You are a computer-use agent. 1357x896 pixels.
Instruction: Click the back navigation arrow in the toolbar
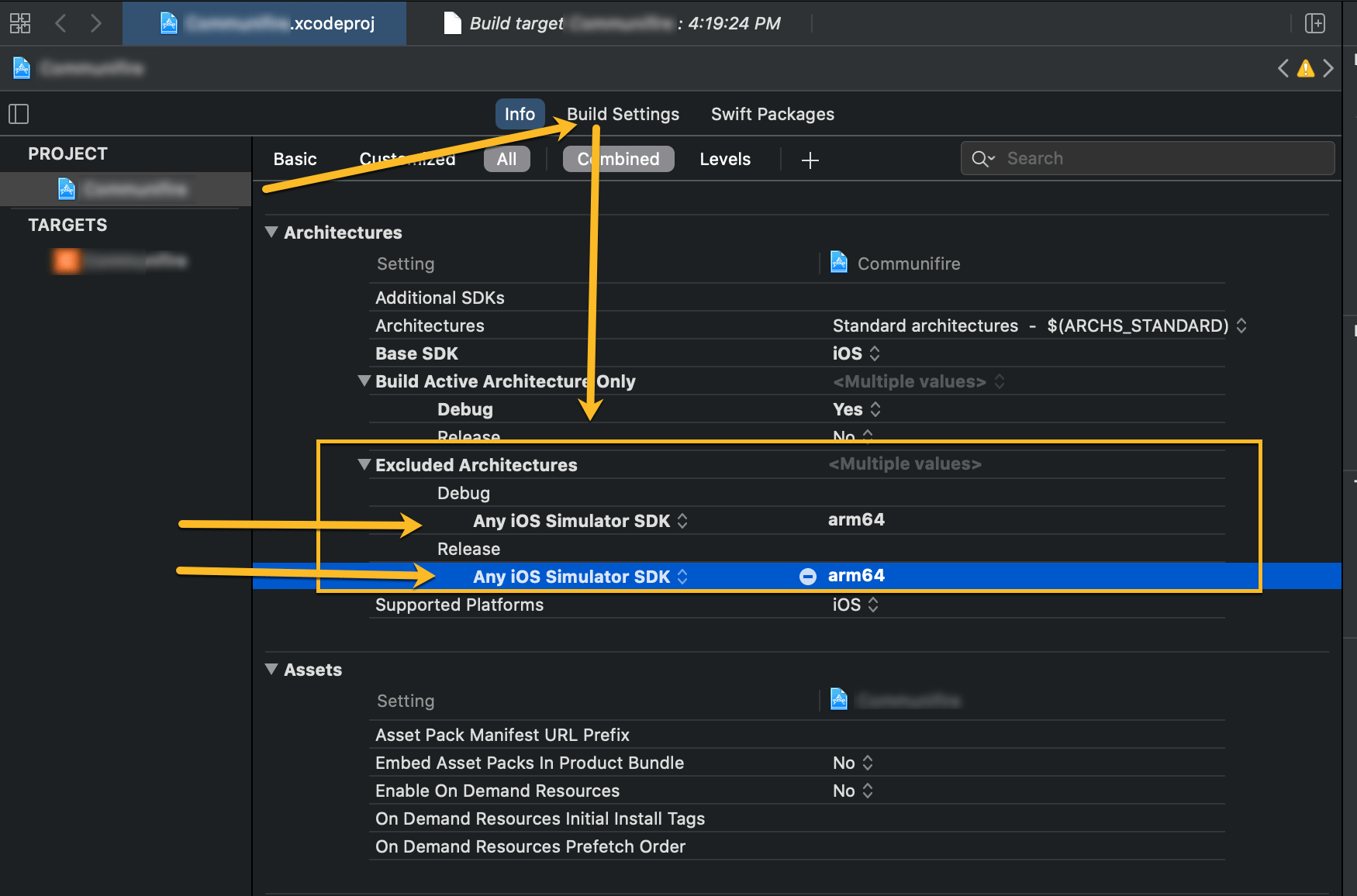coord(60,23)
